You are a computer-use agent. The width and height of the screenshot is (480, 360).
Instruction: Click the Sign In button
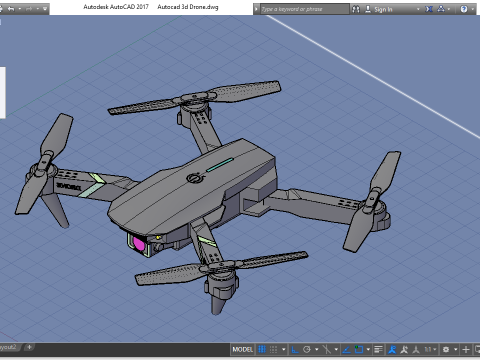pyautogui.click(x=379, y=9)
